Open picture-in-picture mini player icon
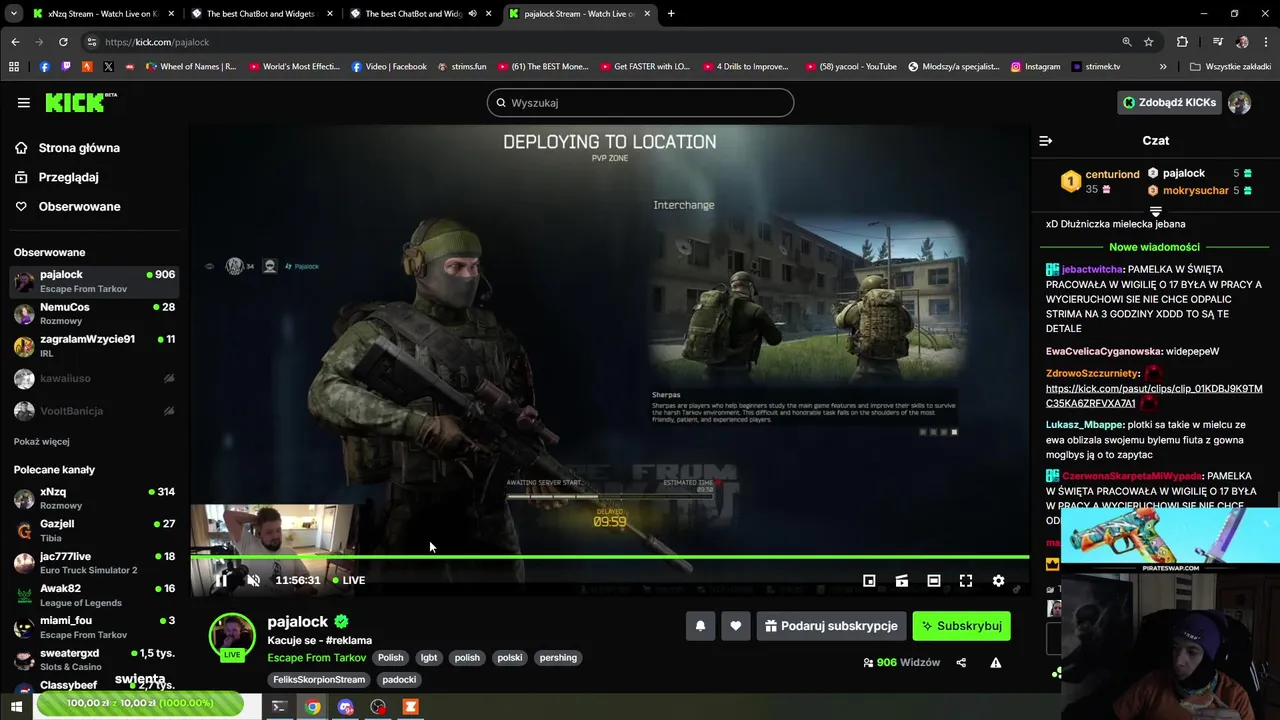This screenshot has width=1280, height=720. (869, 580)
